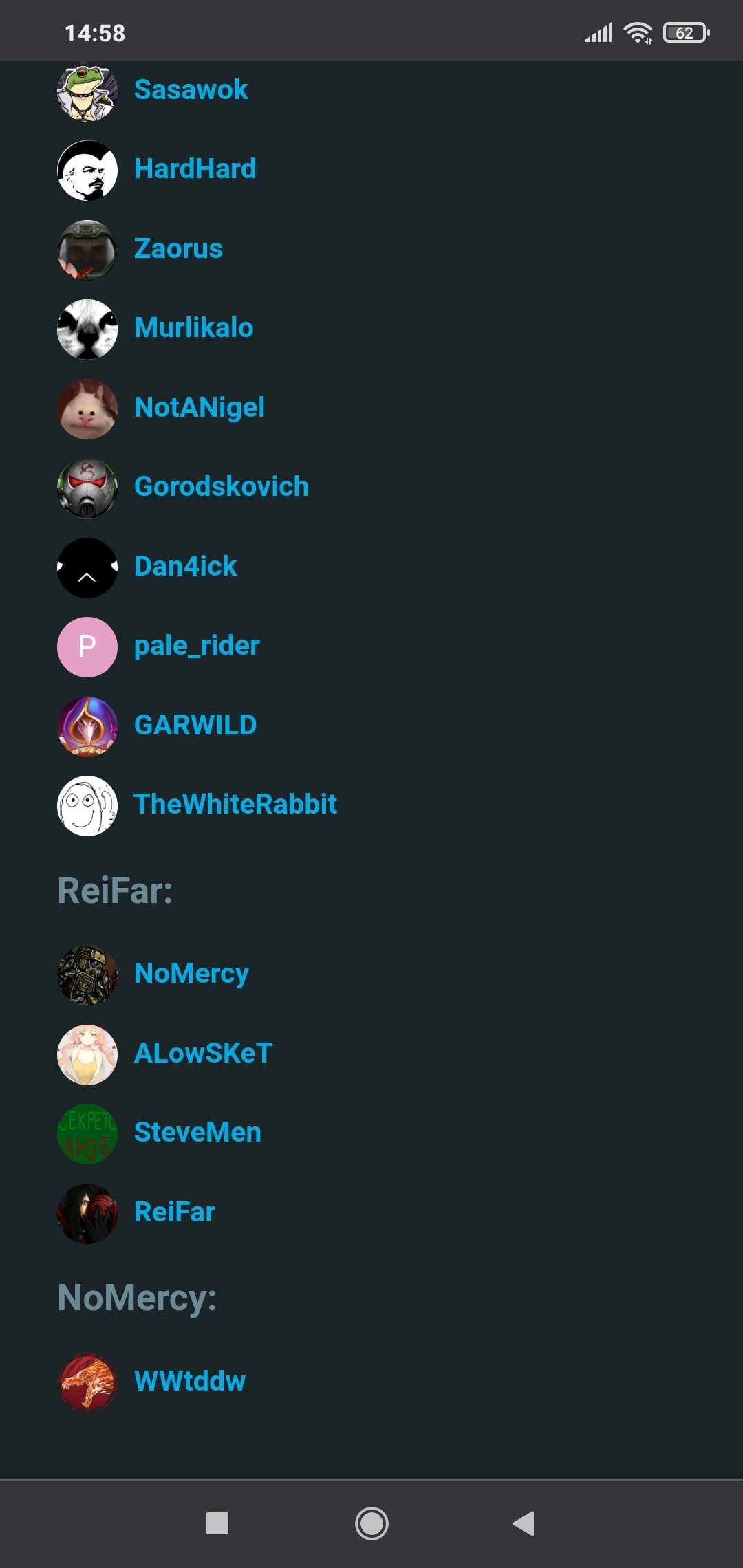Tap Gorodskovich's gas mask avatar
Viewport: 743px width, 1568px height.
(x=87, y=488)
